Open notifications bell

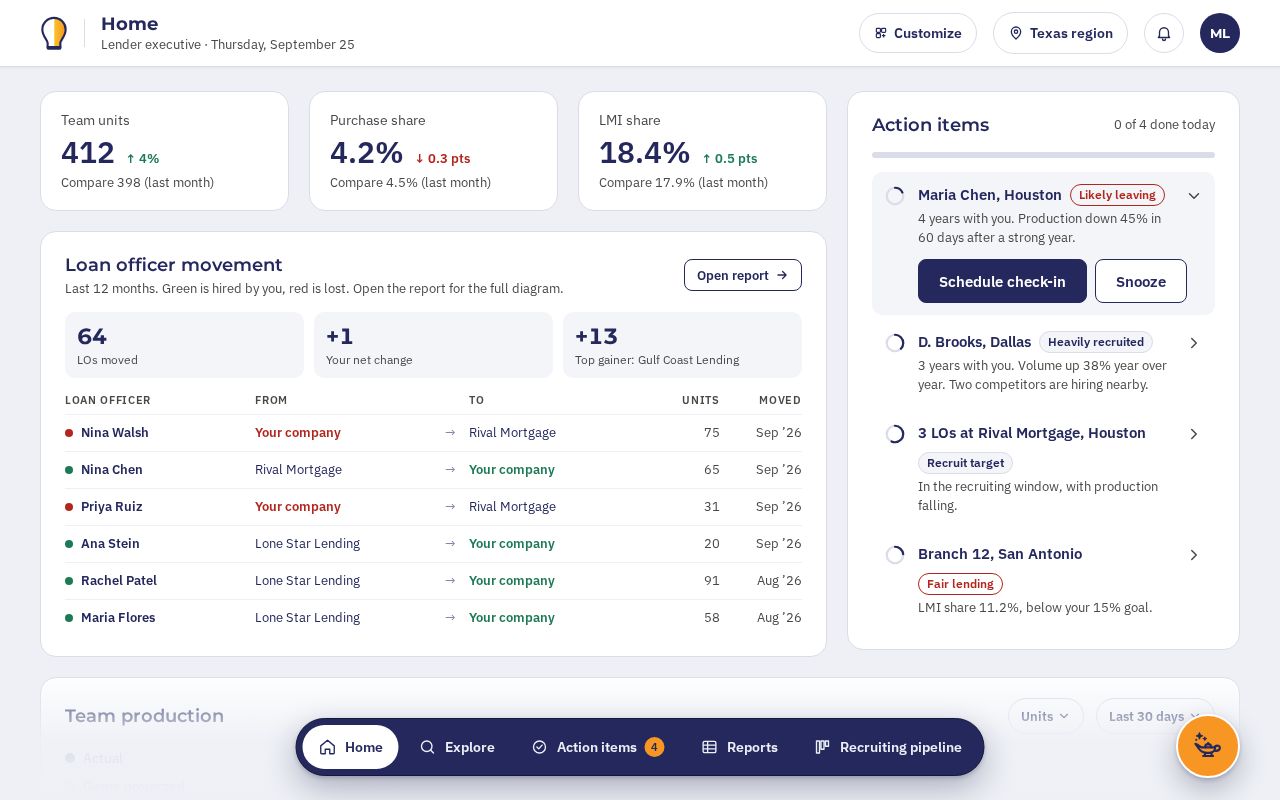1164,33
